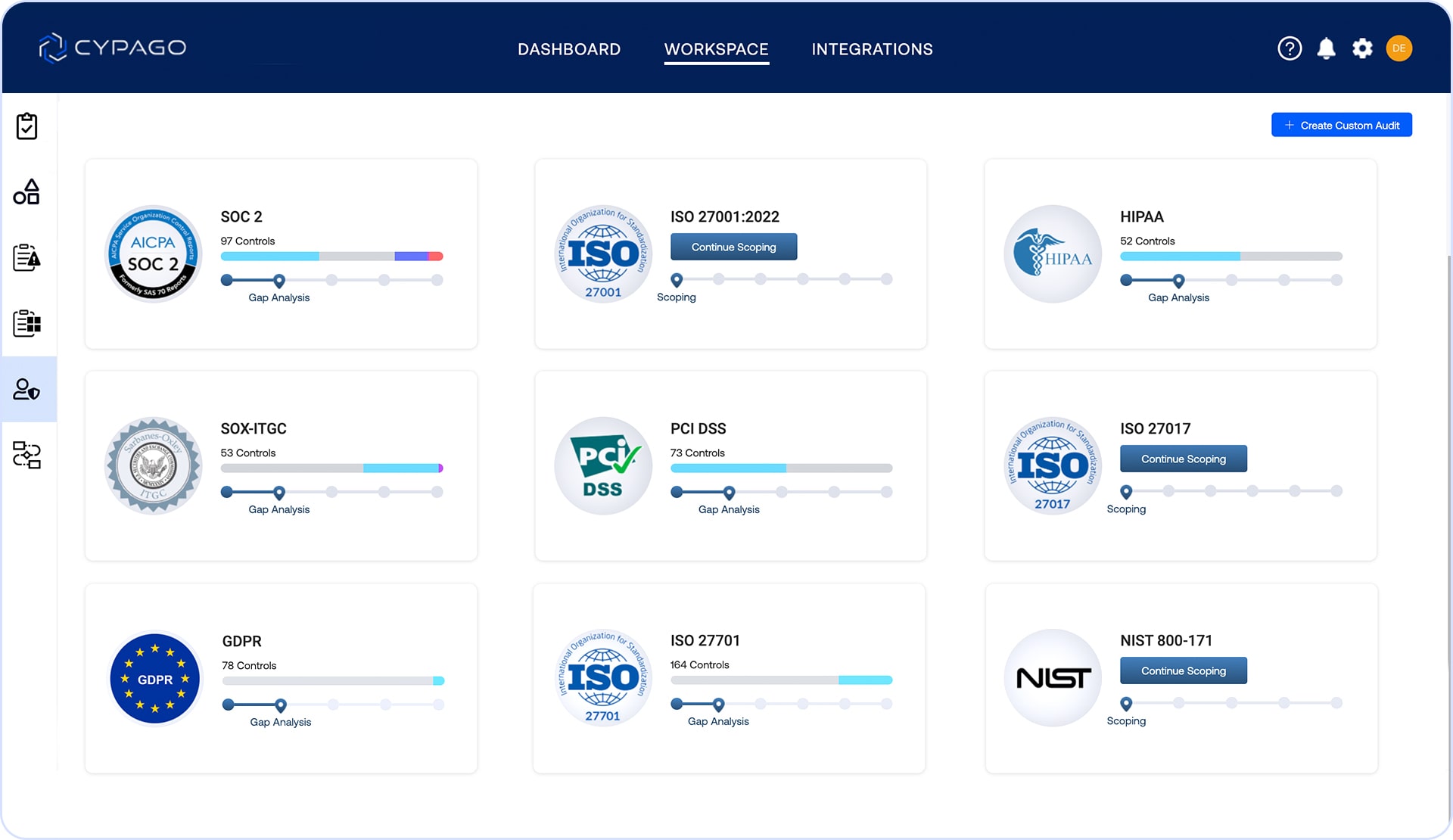
Task: Click the AICPA SOC 2 badge
Action: (x=154, y=254)
